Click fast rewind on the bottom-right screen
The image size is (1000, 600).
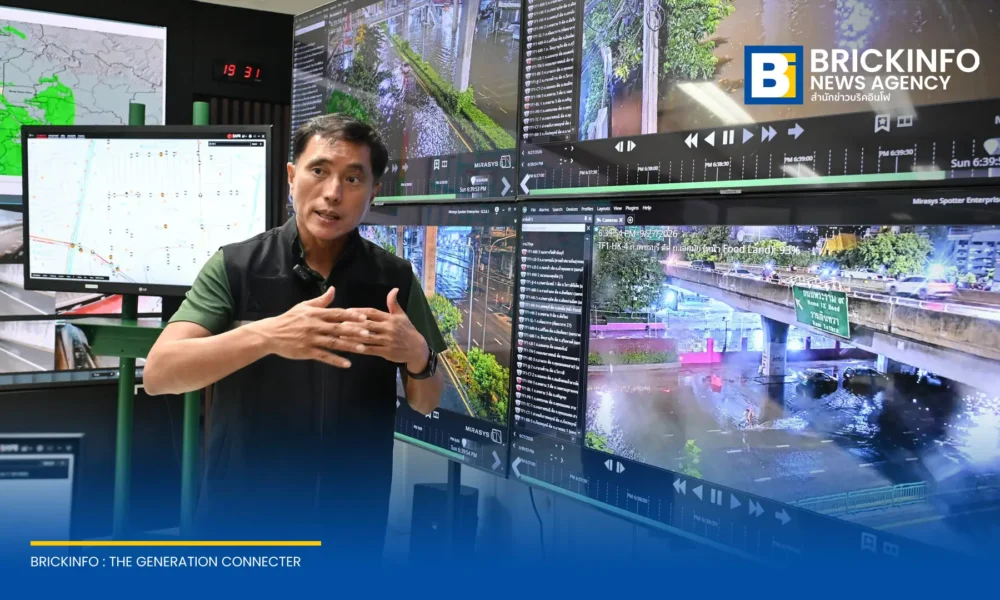(679, 486)
